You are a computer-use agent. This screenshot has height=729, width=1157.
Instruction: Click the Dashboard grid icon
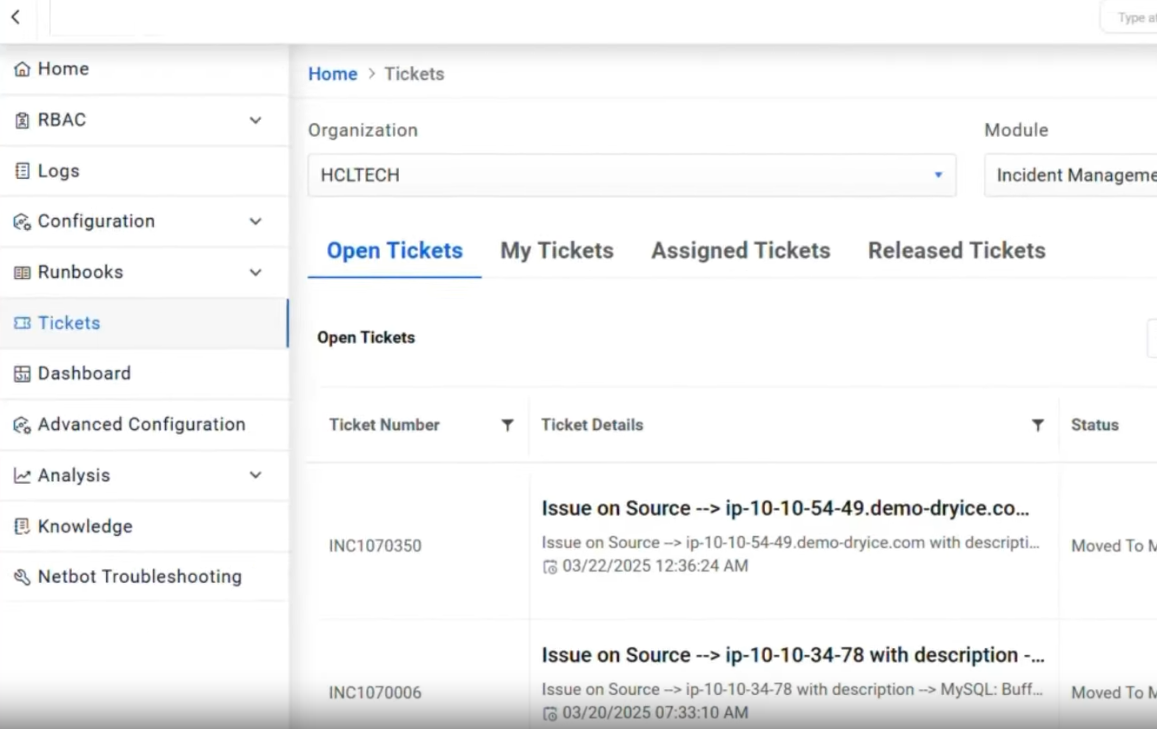(22, 373)
